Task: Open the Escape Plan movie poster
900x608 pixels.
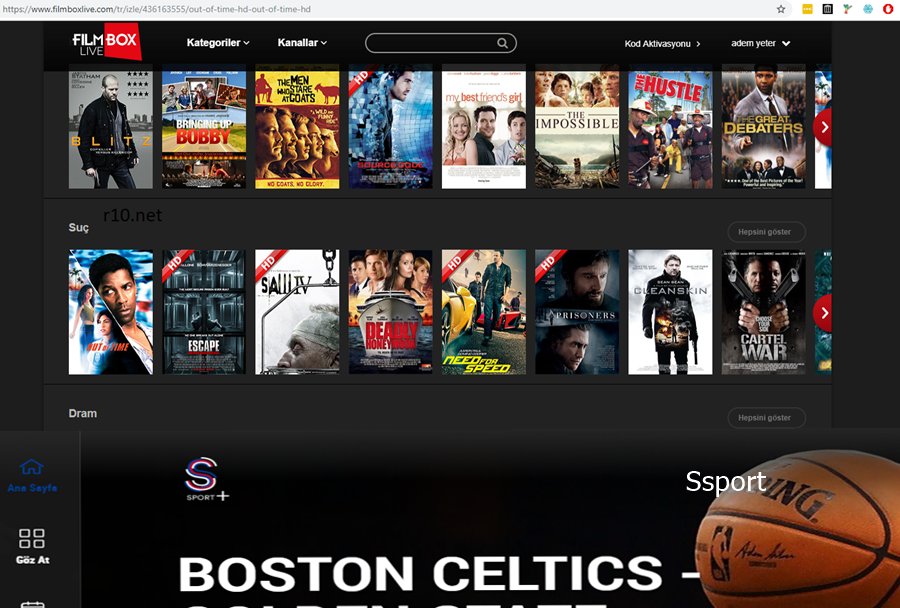Action: 204,312
